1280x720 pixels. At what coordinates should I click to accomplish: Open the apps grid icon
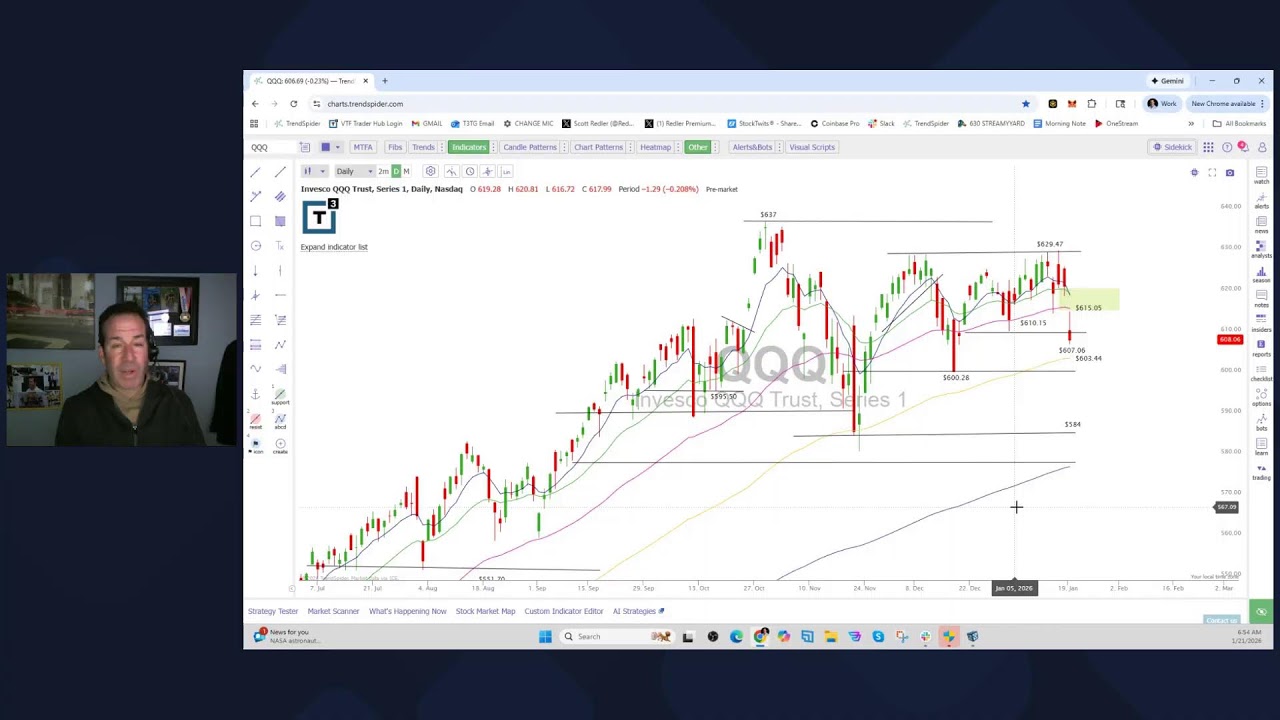coord(1208,147)
